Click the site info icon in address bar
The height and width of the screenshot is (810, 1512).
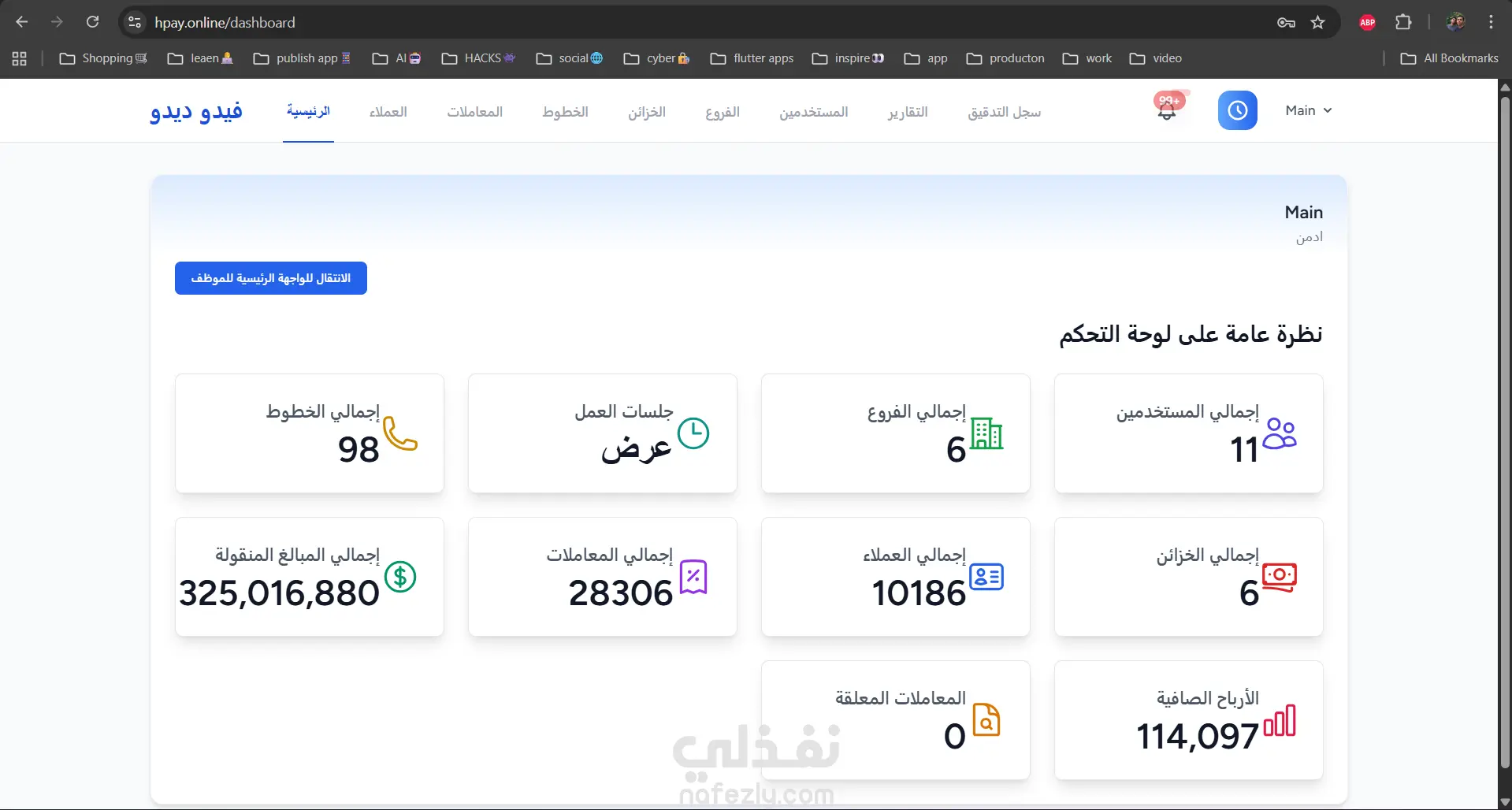tap(135, 22)
